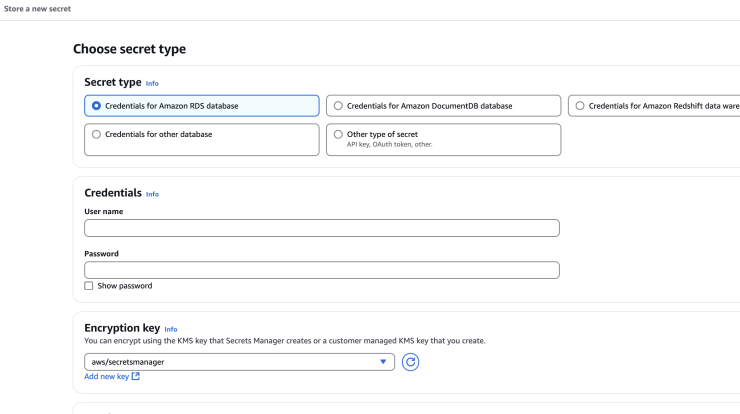740x414 pixels.
Task: Click the Add new key link
Action: tap(107, 376)
